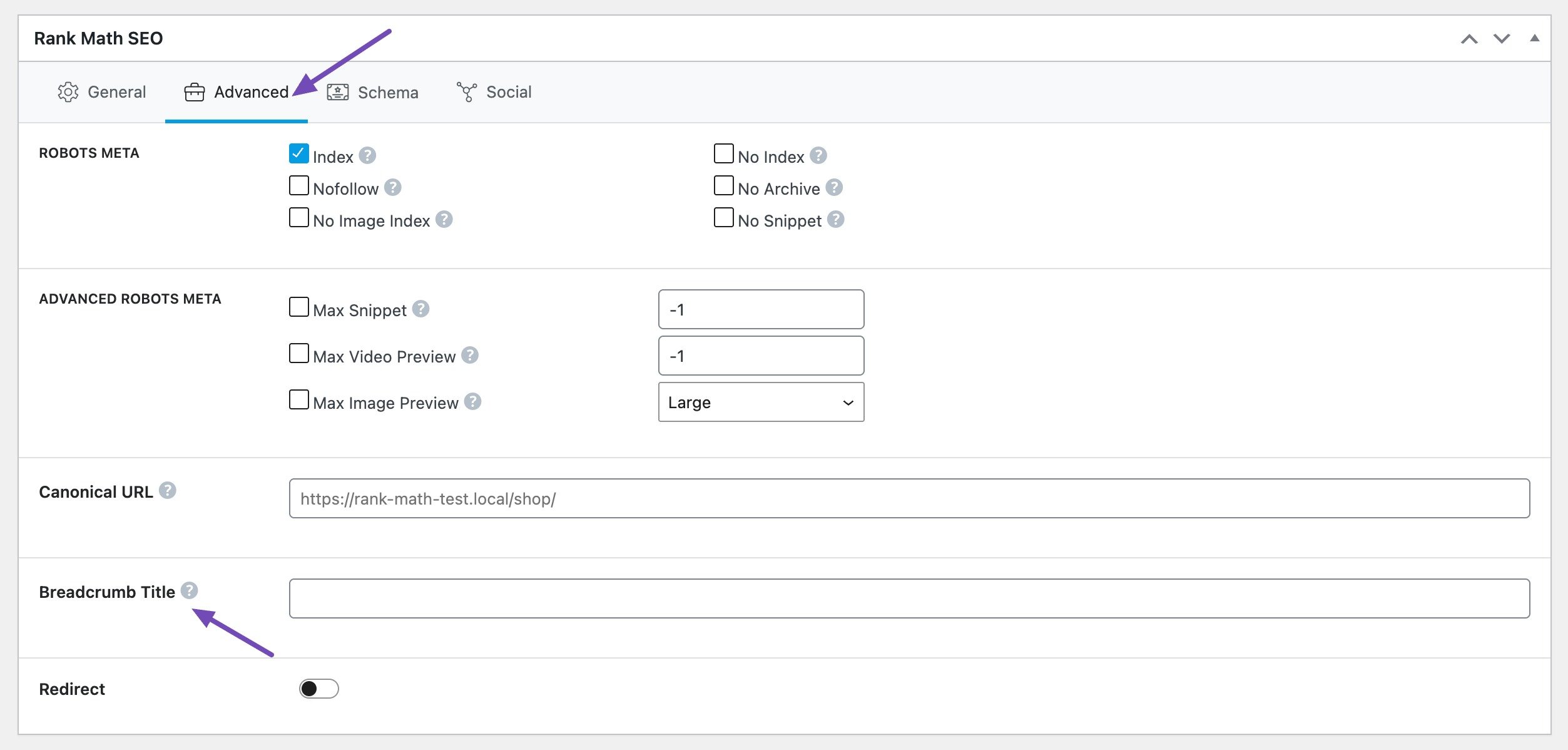
Task: Uncheck the Index checkbox
Action: (x=299, y=154)
